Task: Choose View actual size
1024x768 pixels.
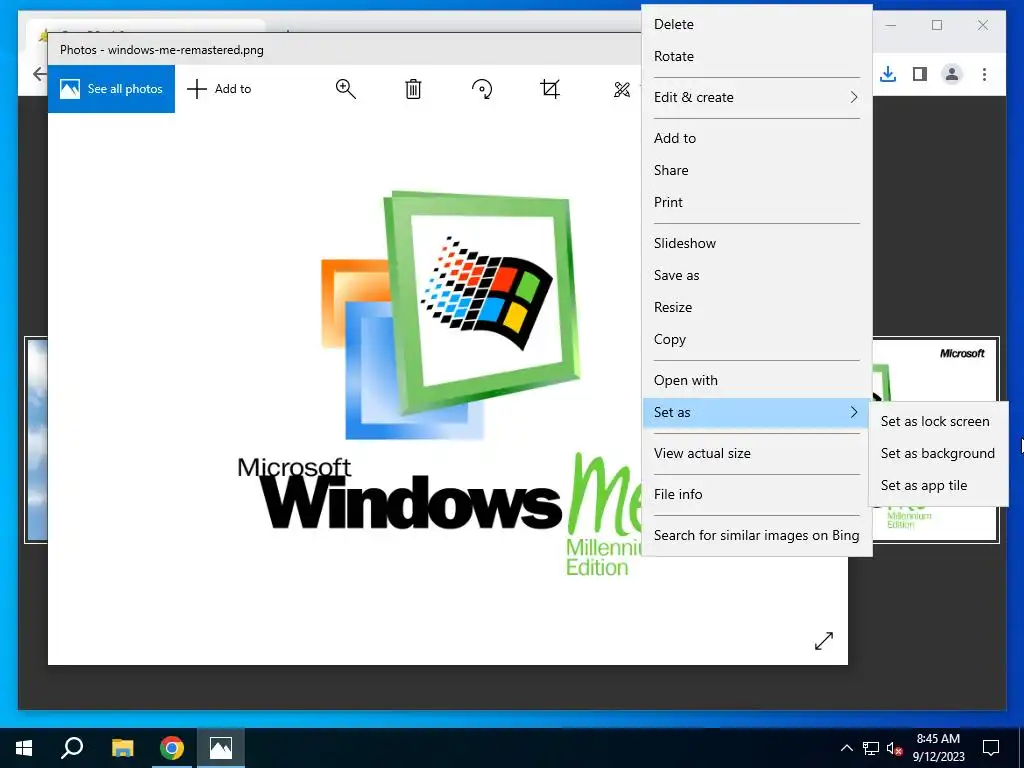Action: [x=757, y=454]
